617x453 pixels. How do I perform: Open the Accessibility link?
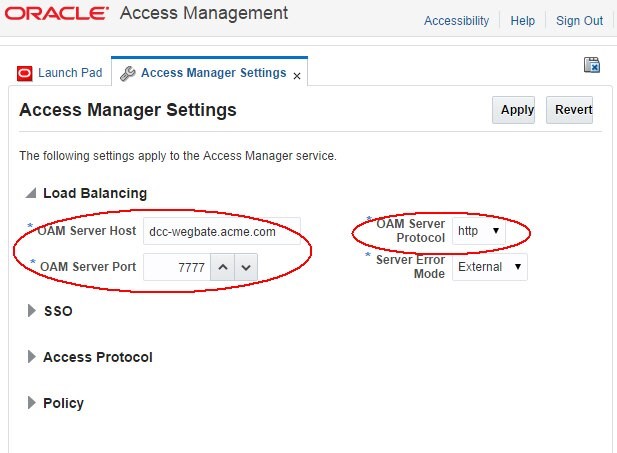[456, 20]
